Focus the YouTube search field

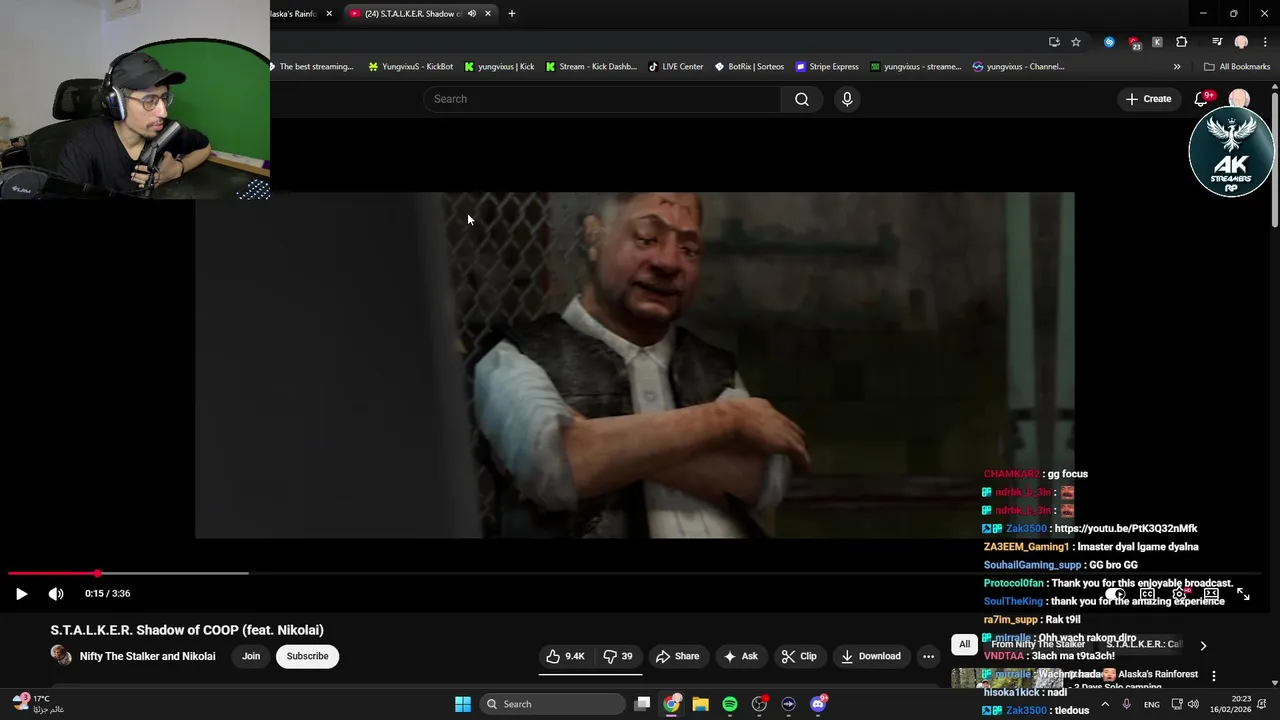point(603,99)
